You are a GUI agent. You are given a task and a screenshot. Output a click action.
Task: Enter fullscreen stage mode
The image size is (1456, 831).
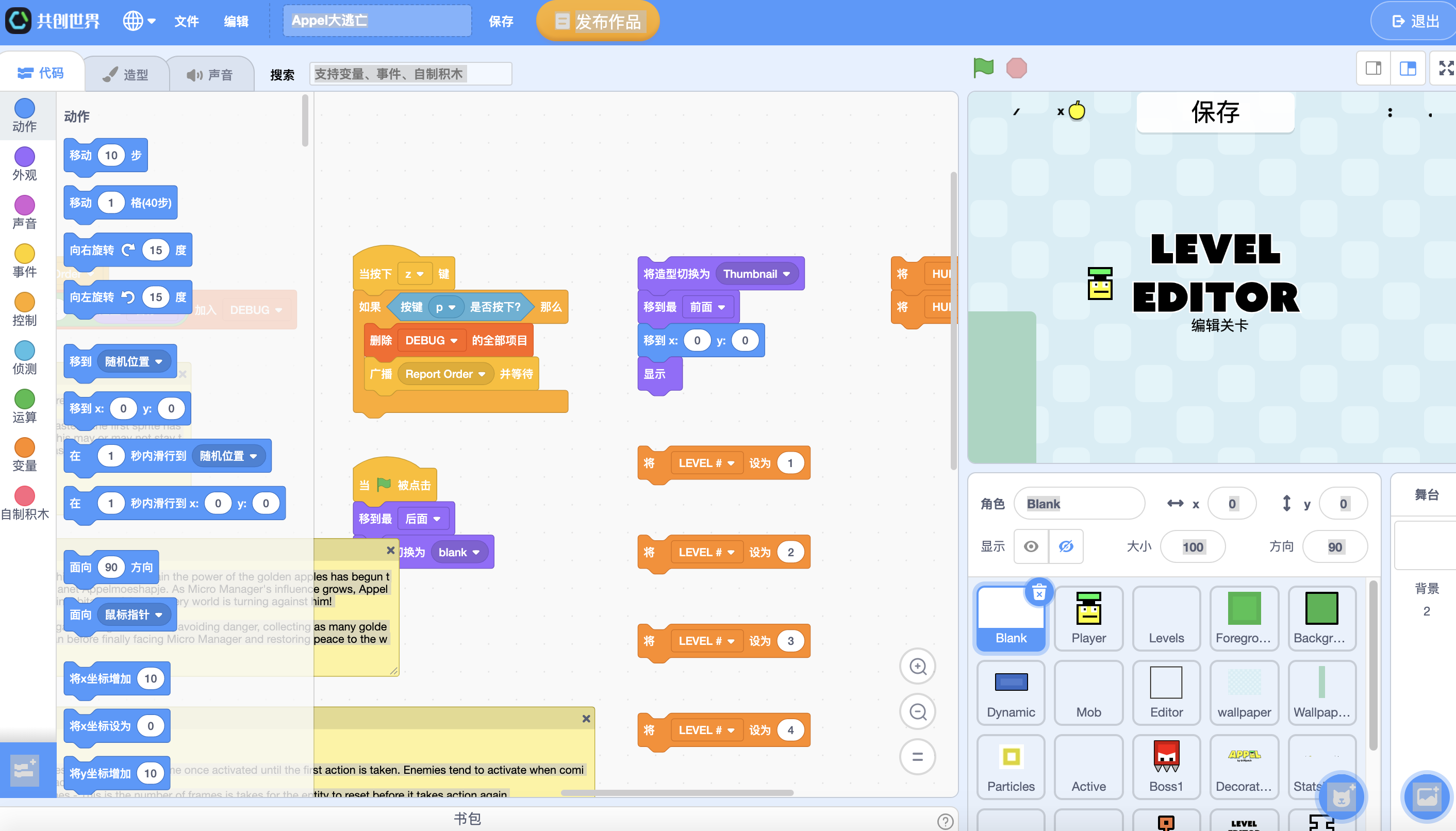click(x=1446, y=69)
